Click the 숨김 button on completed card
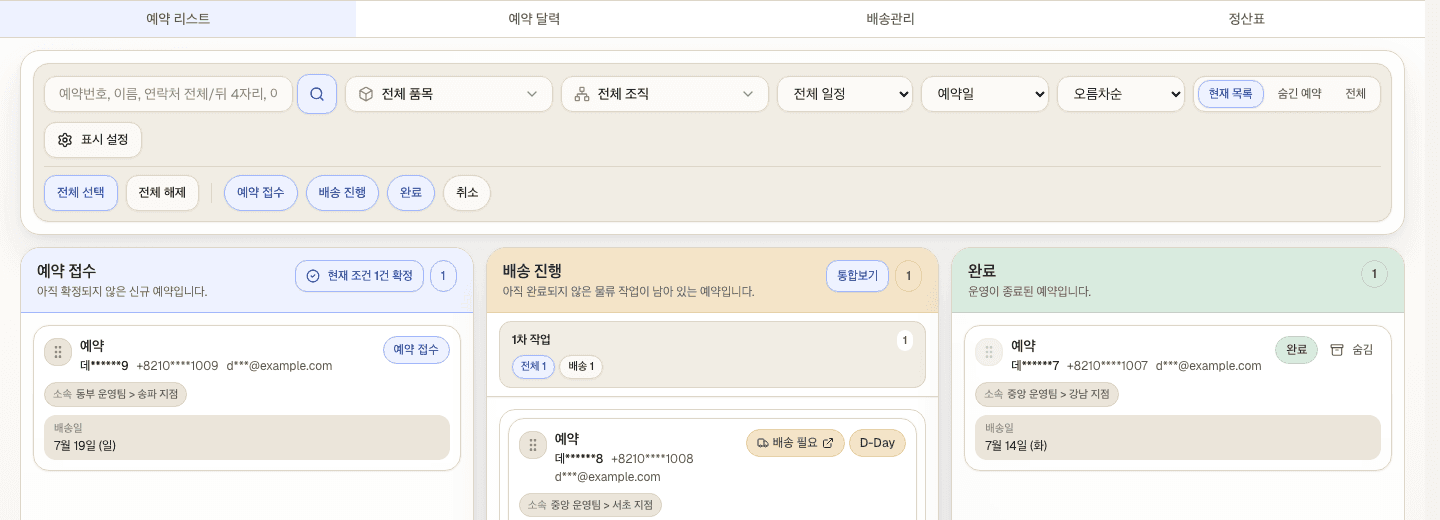 point(1352,350)
